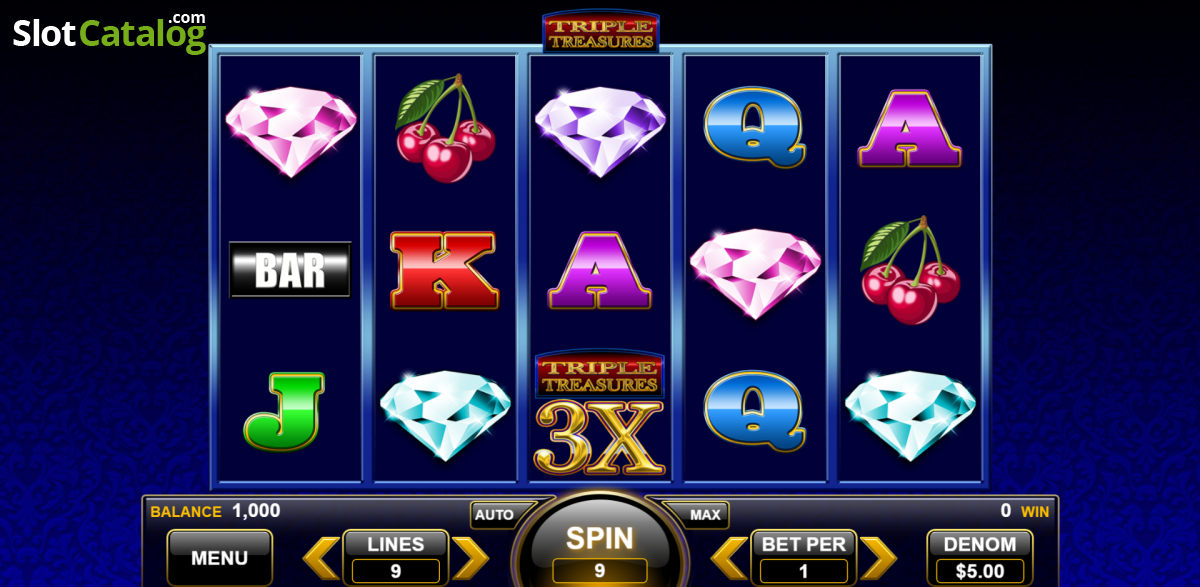Increase number of lines with right arrow
Screen dimensions: 1200x587
470,558
